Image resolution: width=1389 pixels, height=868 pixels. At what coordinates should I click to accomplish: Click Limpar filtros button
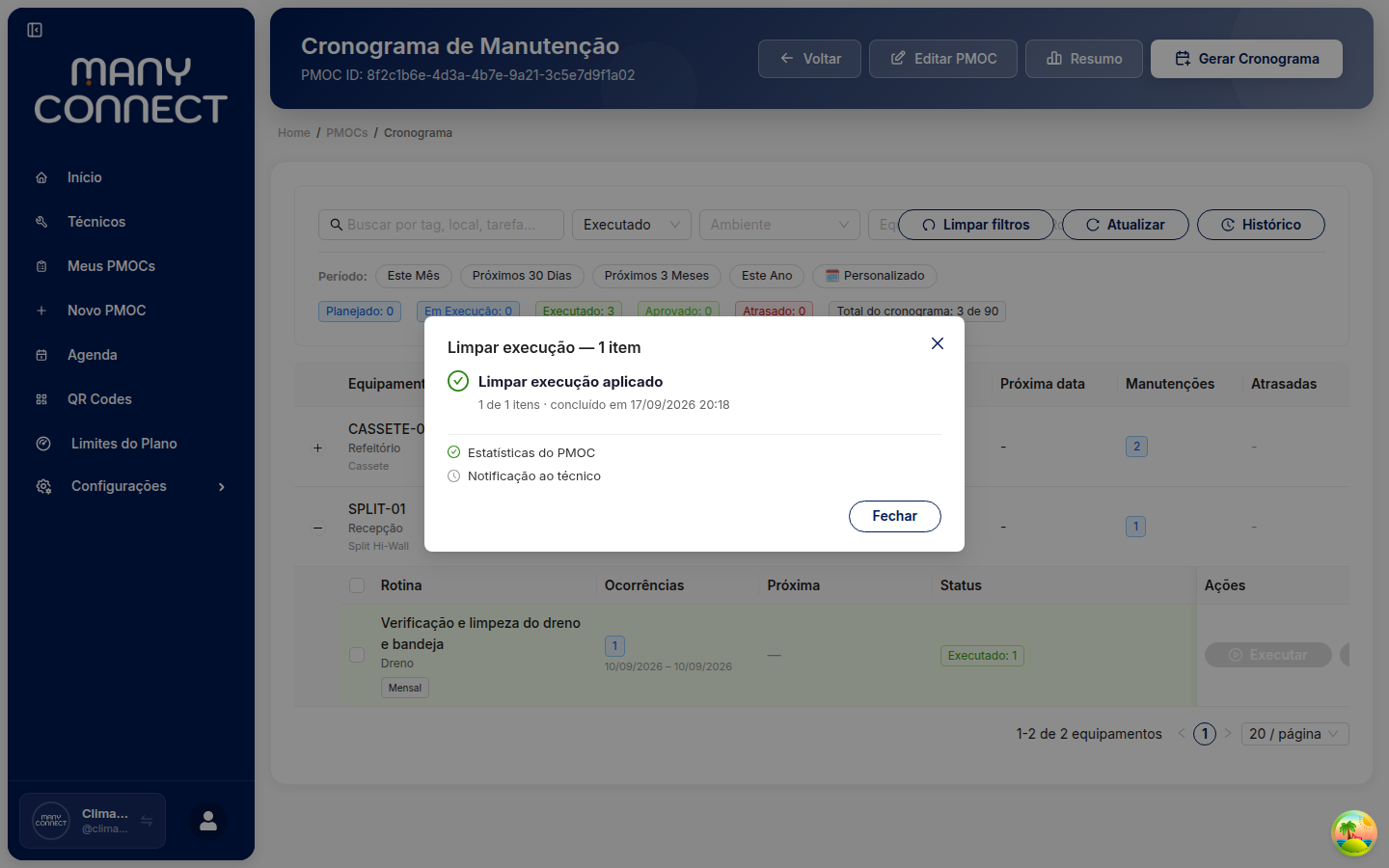tap(976, 225)
